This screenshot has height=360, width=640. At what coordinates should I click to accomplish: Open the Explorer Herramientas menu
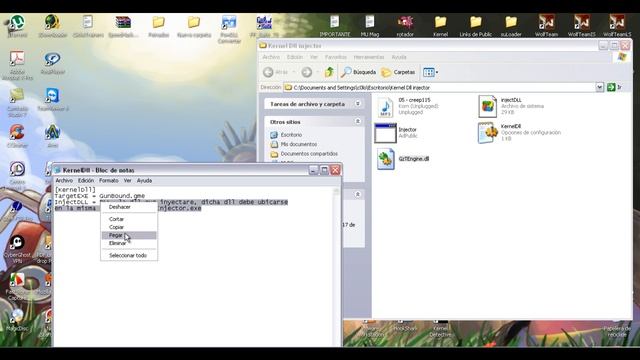pos(369,57)
